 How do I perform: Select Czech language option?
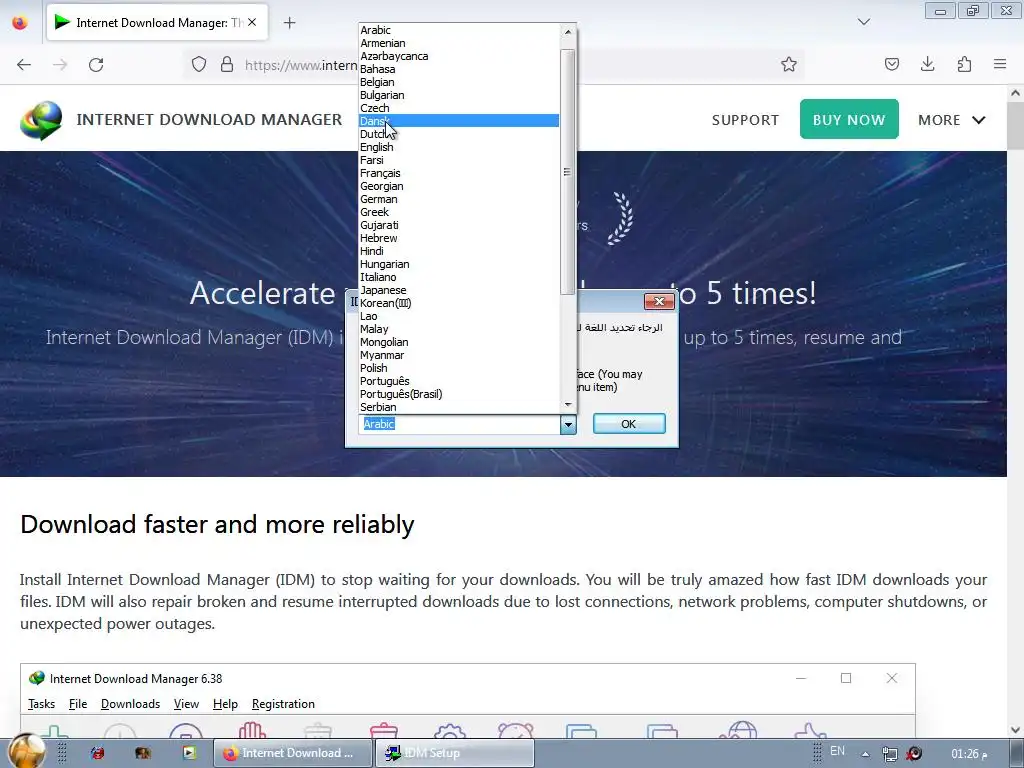[x=459, y=108]
